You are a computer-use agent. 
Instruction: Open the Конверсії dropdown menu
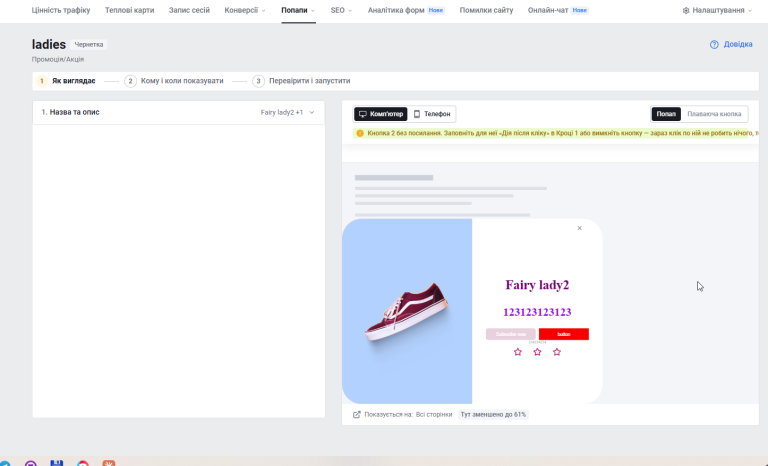pyautogui.click(x=245, y=10)
